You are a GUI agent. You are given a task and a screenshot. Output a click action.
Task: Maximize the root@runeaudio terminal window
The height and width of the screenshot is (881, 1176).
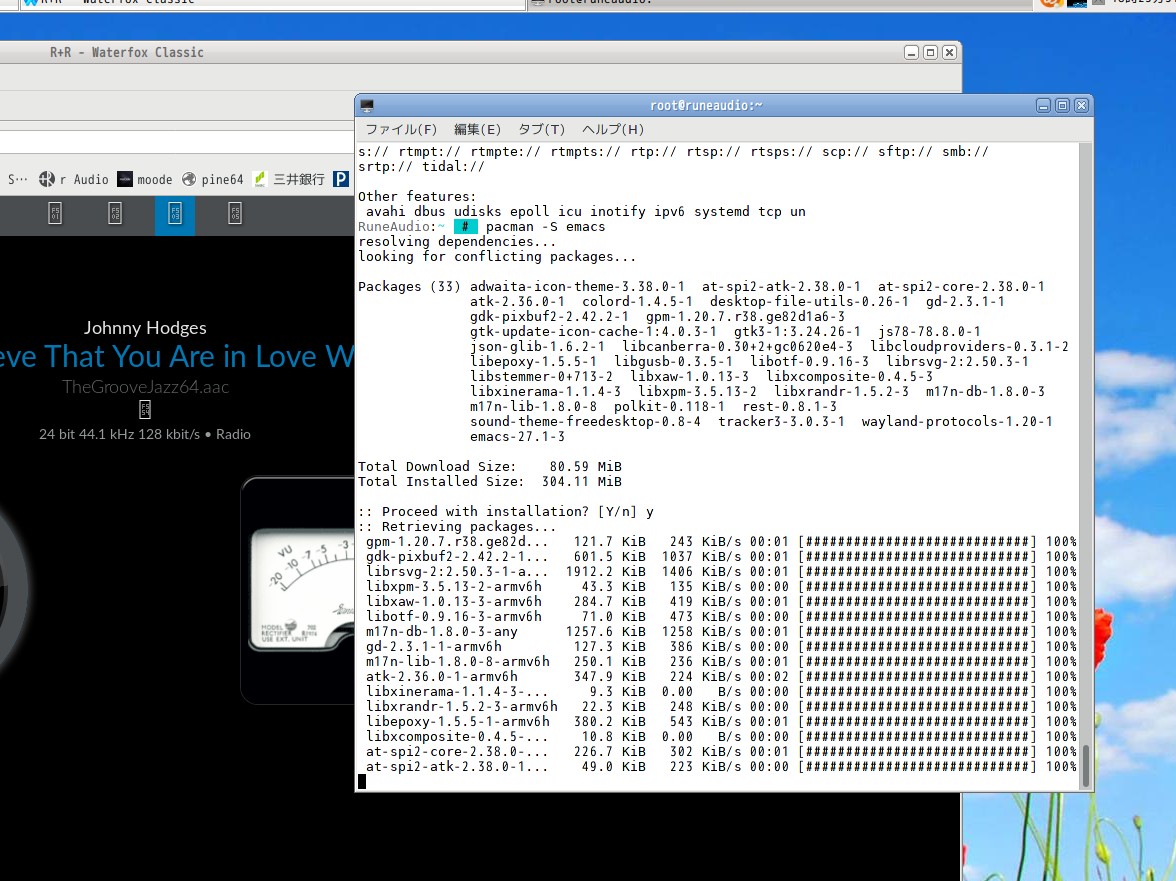[x=1062, y=106]
